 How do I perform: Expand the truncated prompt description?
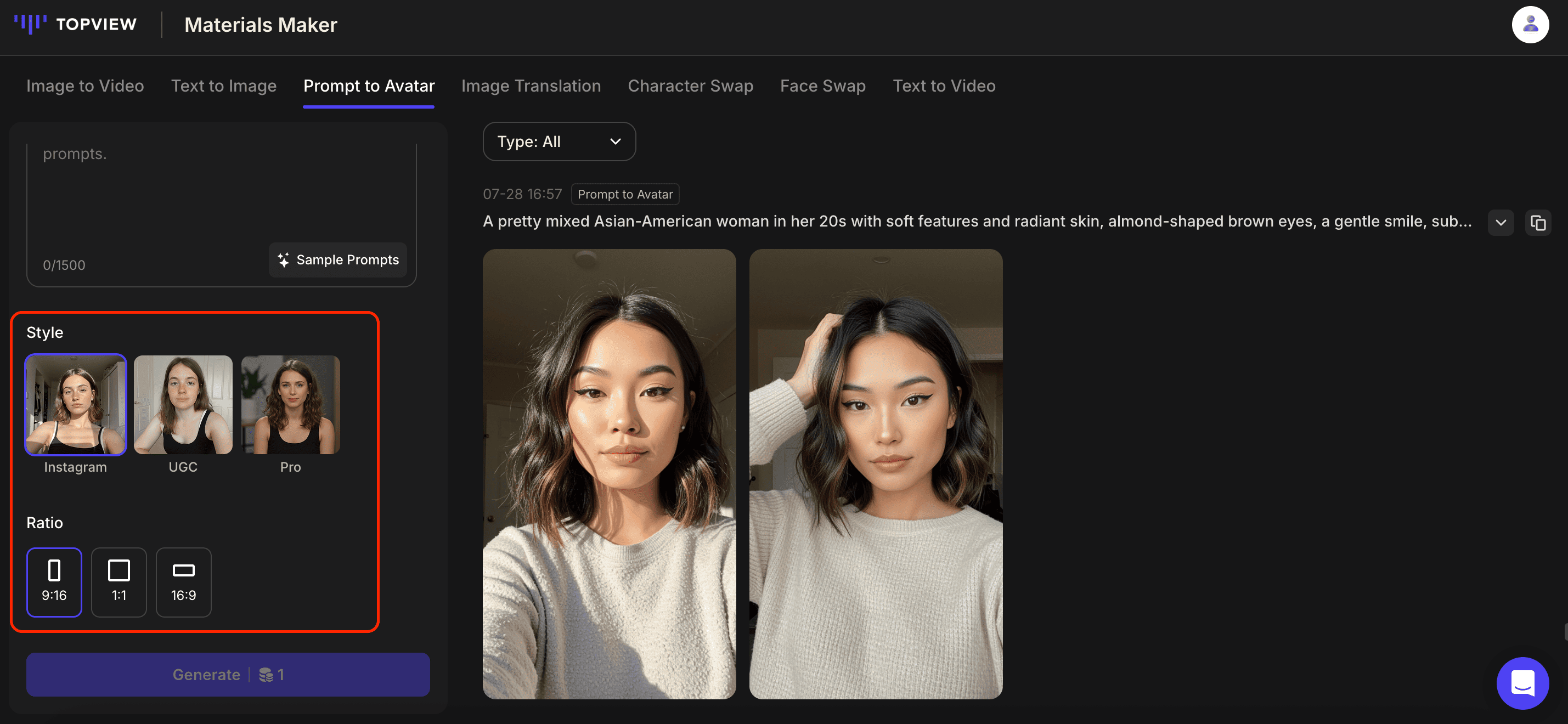click(x=1501, y=222)
